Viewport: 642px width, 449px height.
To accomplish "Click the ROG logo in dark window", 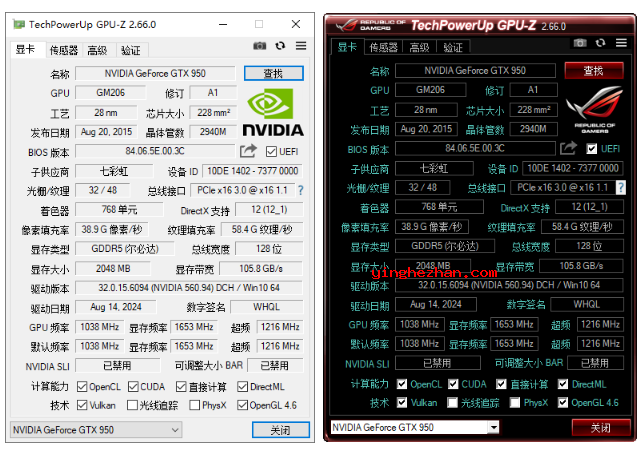I will point(595,109).
